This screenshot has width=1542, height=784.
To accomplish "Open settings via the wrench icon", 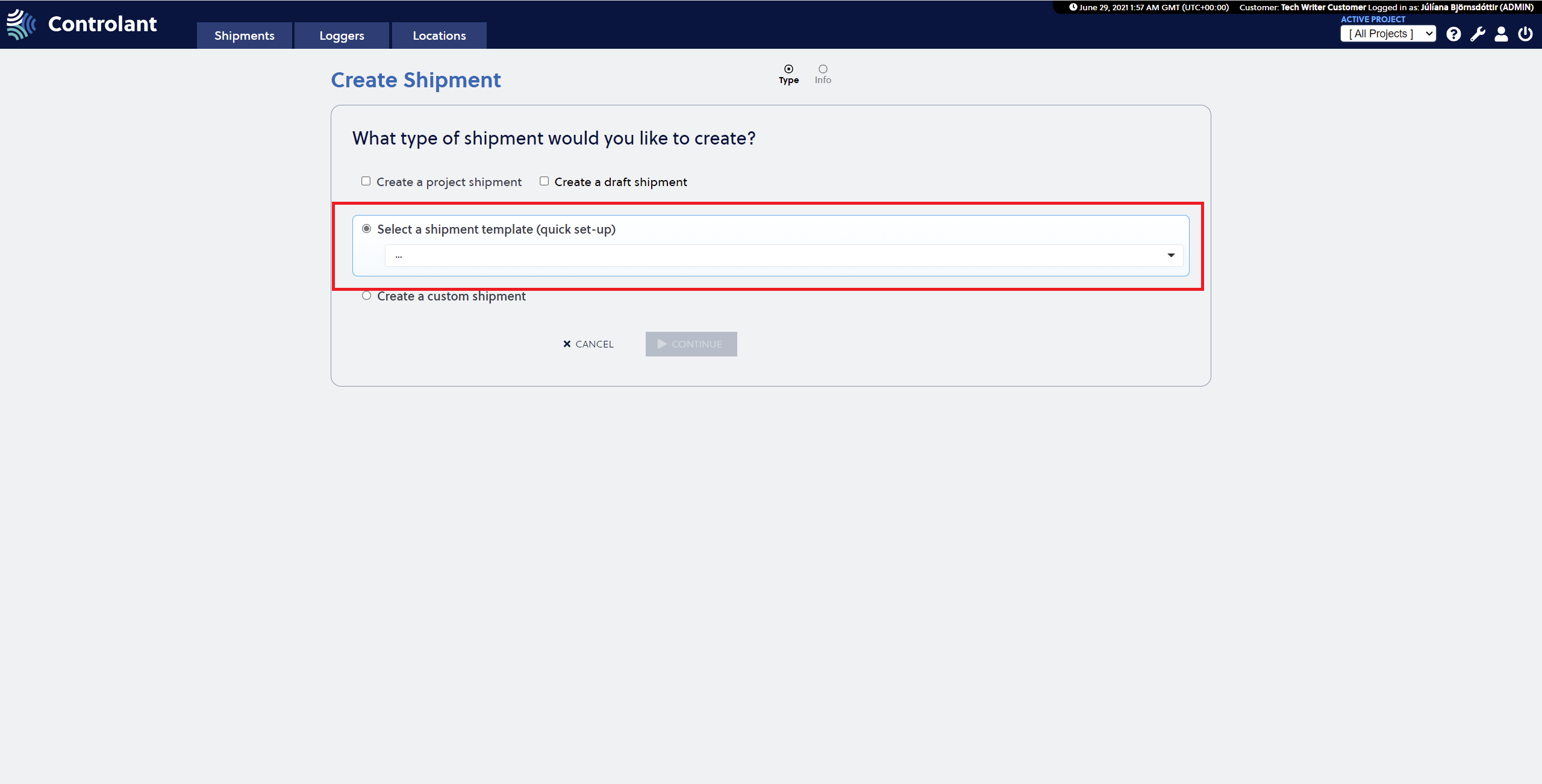I will tap(1478, 34).
